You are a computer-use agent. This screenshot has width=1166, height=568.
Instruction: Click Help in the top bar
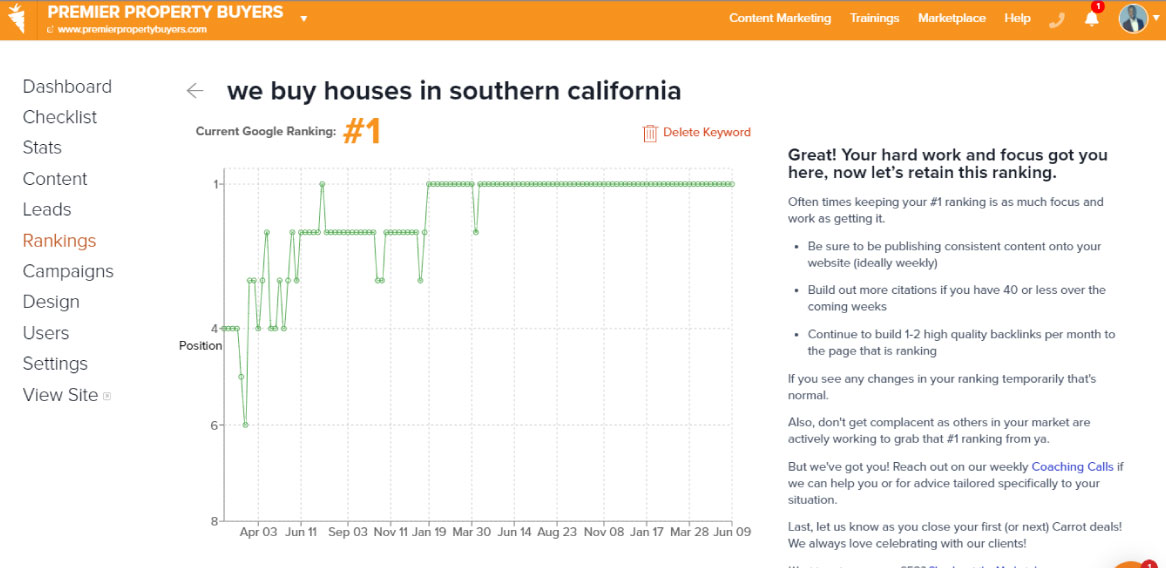1017,18
